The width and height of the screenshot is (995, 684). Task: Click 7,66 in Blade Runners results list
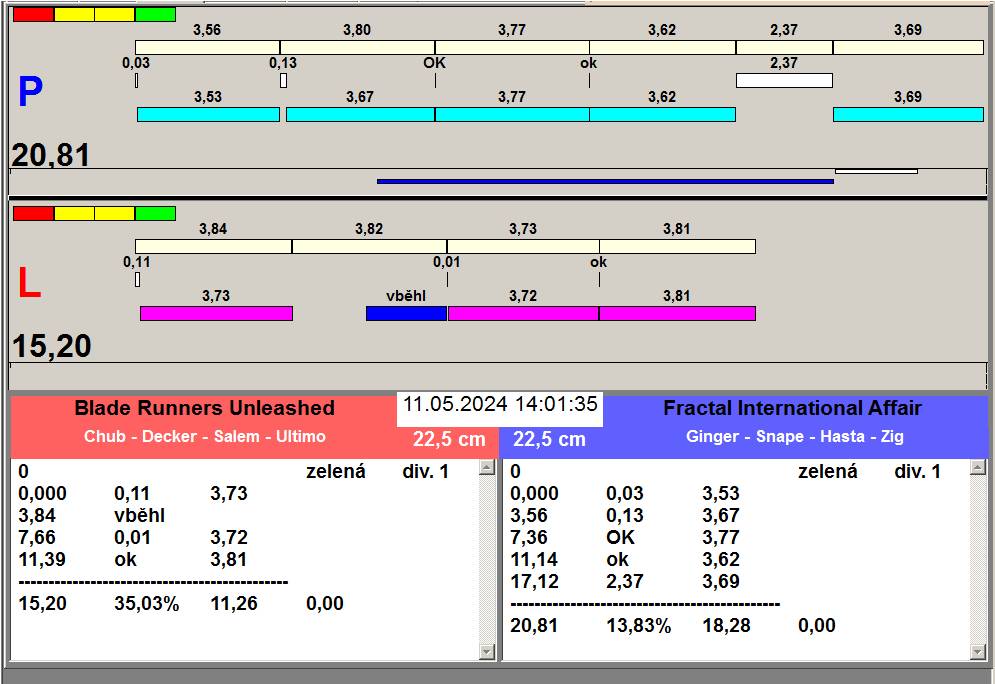[37, 537]
